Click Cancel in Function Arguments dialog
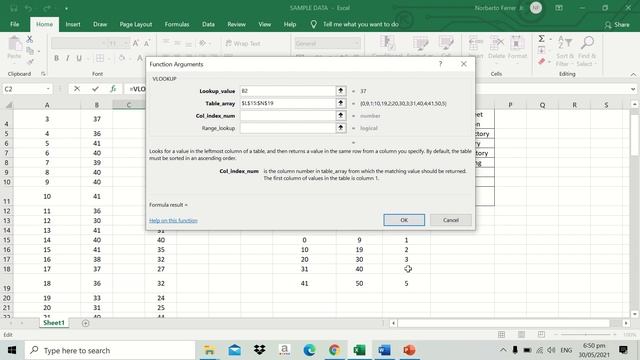This screenshot has height=360, width=640. click(x=451, y=220)
